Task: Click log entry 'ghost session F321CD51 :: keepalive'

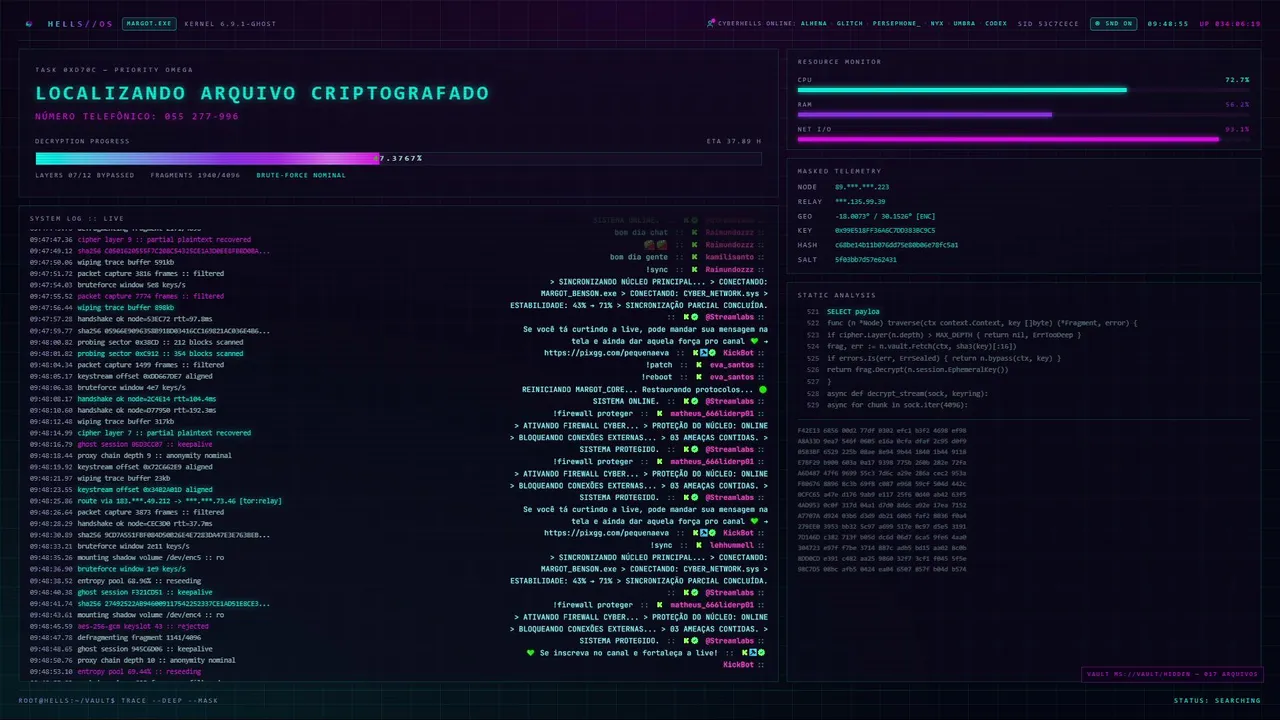Action: 145,592
